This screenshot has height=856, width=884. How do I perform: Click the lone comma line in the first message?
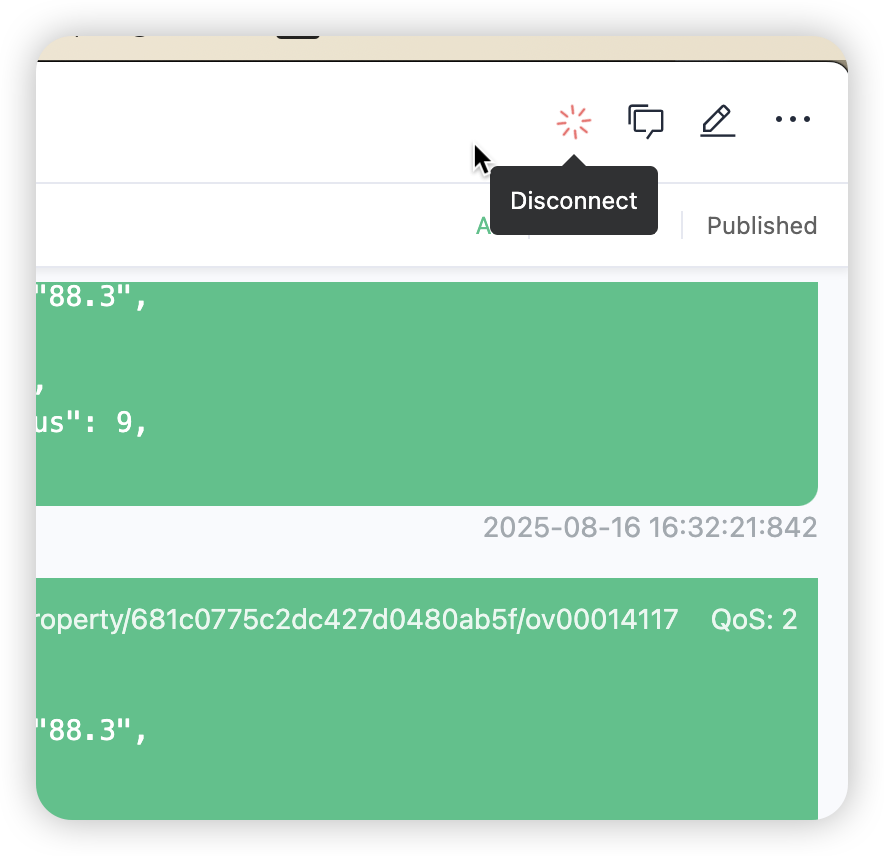tap(39, 388)
